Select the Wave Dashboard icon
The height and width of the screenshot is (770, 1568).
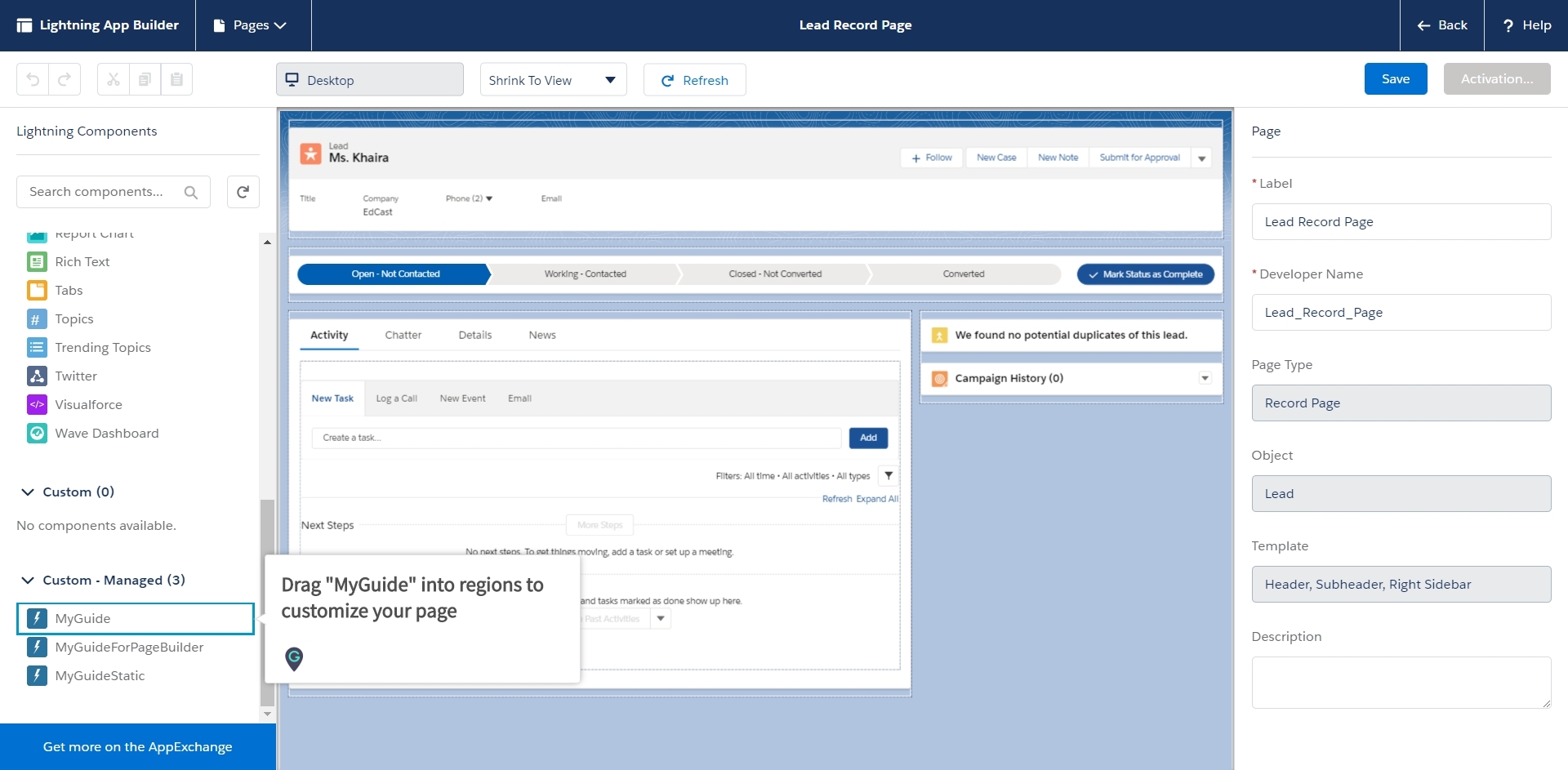37,433
